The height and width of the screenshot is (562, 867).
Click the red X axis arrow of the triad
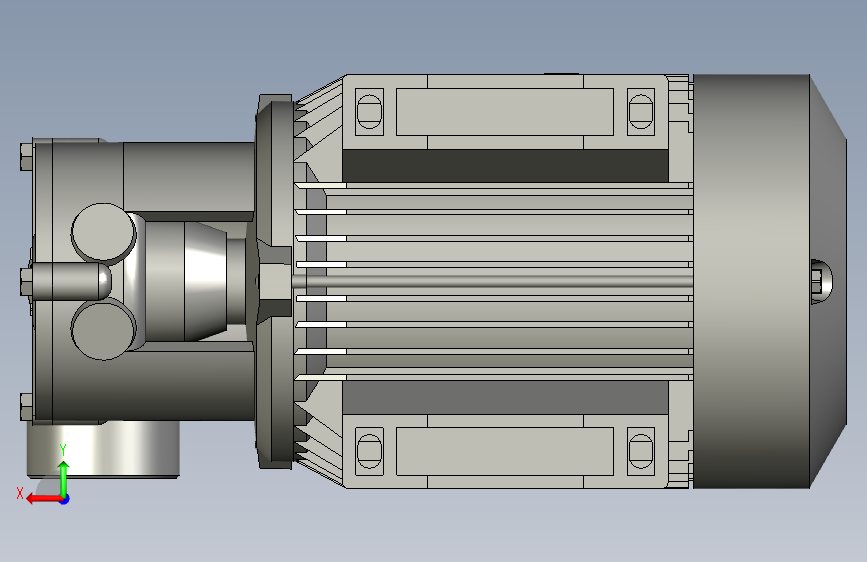(x=43, y=499)
